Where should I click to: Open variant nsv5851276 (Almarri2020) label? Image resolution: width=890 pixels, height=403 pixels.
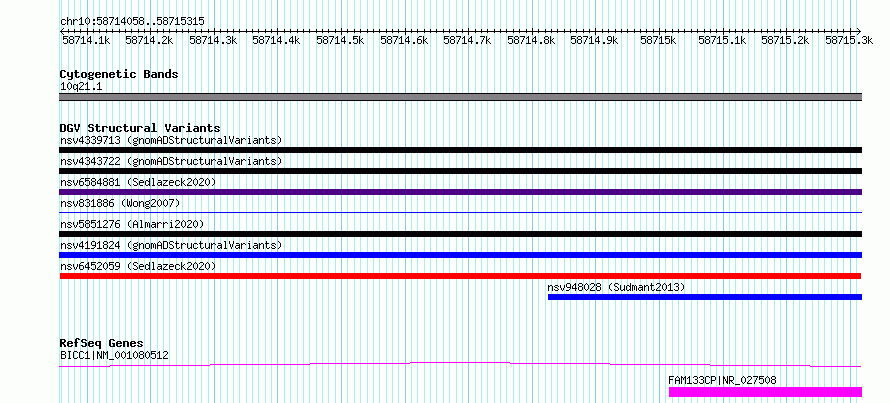[132, 224]
